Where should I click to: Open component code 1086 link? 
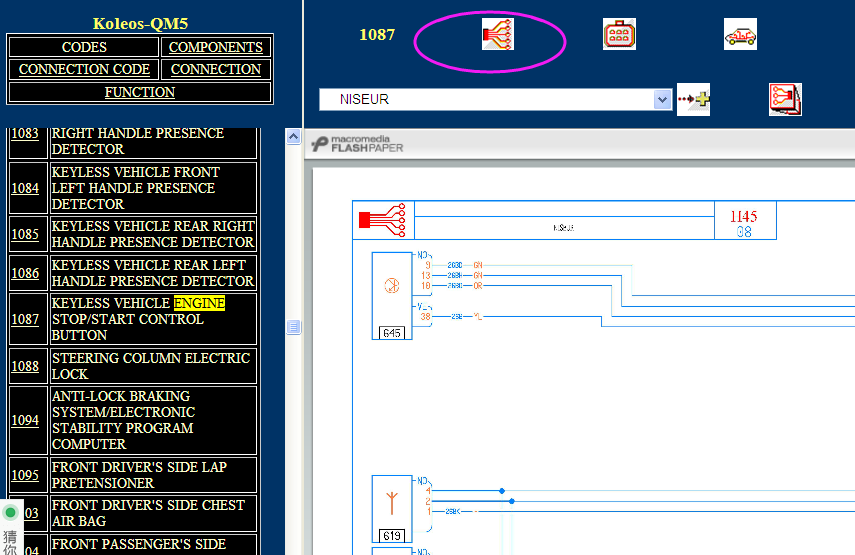(x=25, y=273)
